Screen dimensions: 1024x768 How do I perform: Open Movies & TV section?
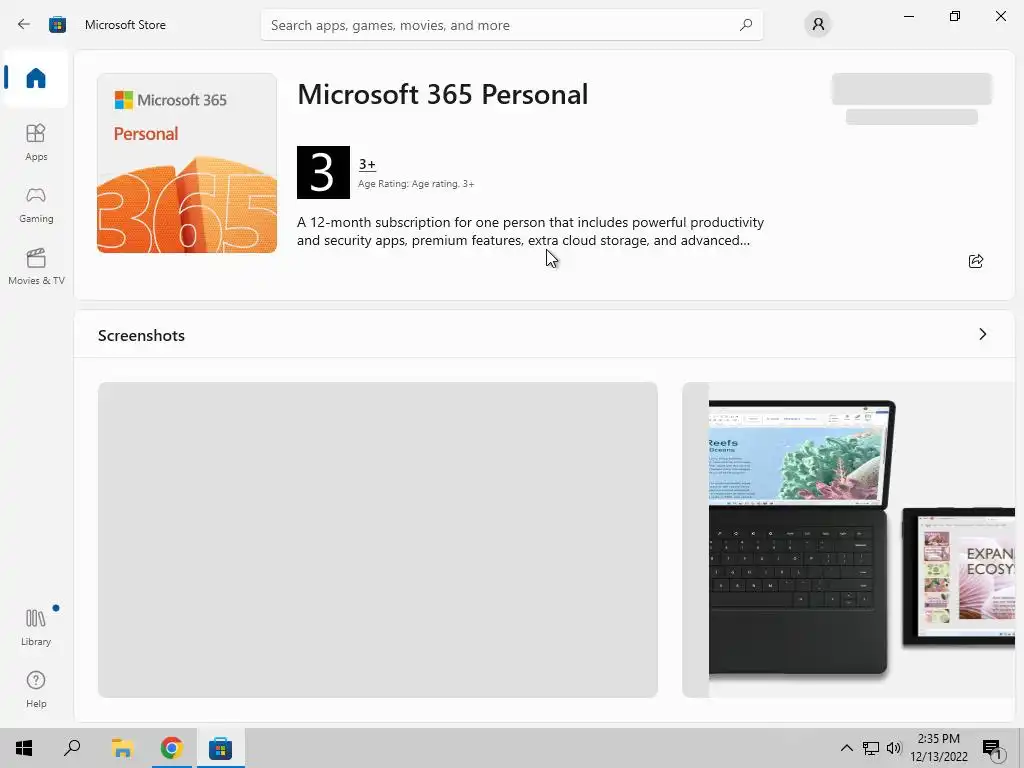pyautogui.click(x=36, y=266)
